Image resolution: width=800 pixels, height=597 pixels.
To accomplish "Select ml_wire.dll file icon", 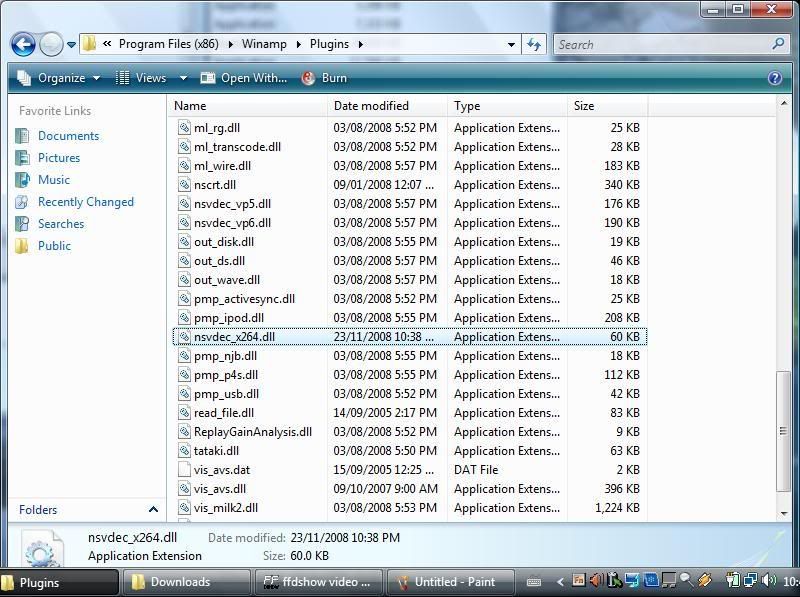I will [x=184, y=166].
